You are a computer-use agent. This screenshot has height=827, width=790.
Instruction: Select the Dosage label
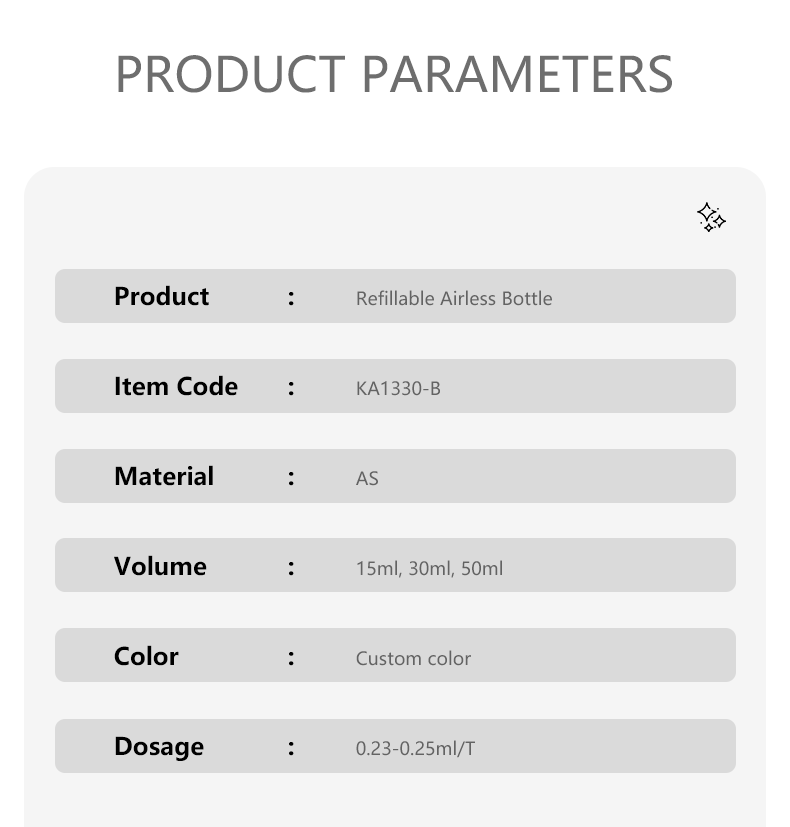(x=159, y=747)
